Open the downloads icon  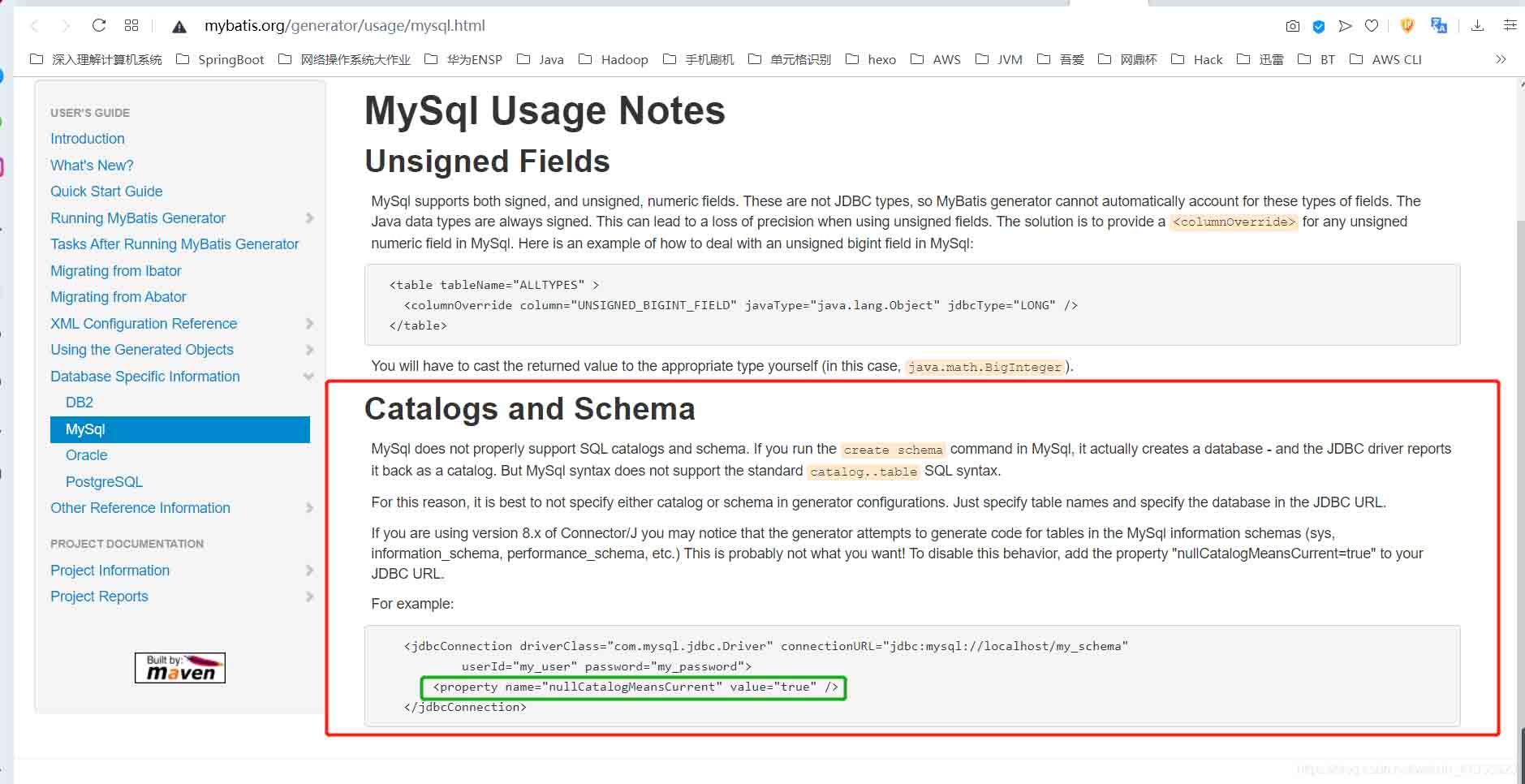tap(1478, 25)
